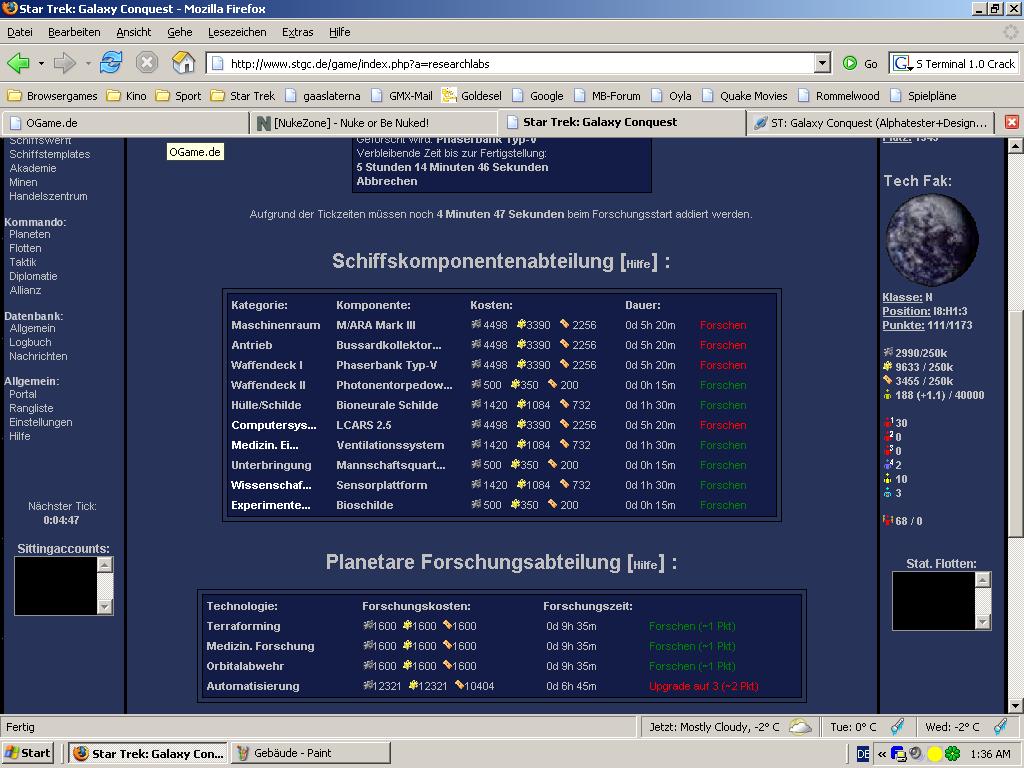Open the Lesezeichen menu
Viewport: 1024px width, 768px height.
tap(237, 32)
